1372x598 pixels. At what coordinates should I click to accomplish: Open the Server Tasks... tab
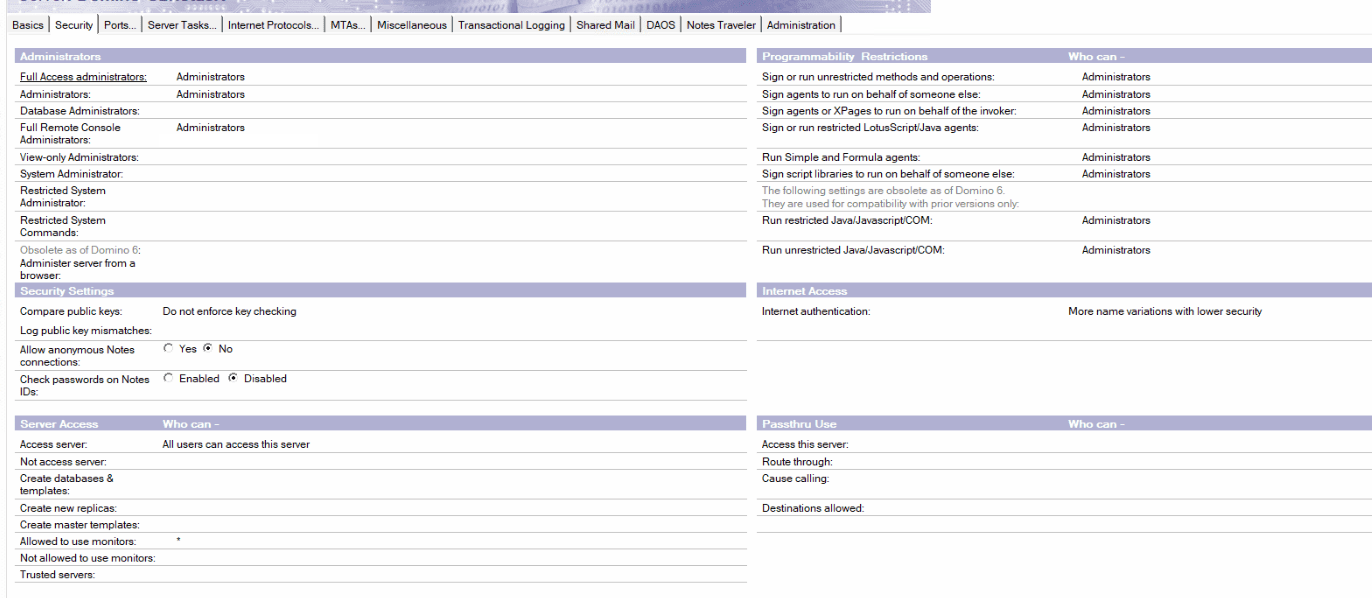[x=182, y=25]
